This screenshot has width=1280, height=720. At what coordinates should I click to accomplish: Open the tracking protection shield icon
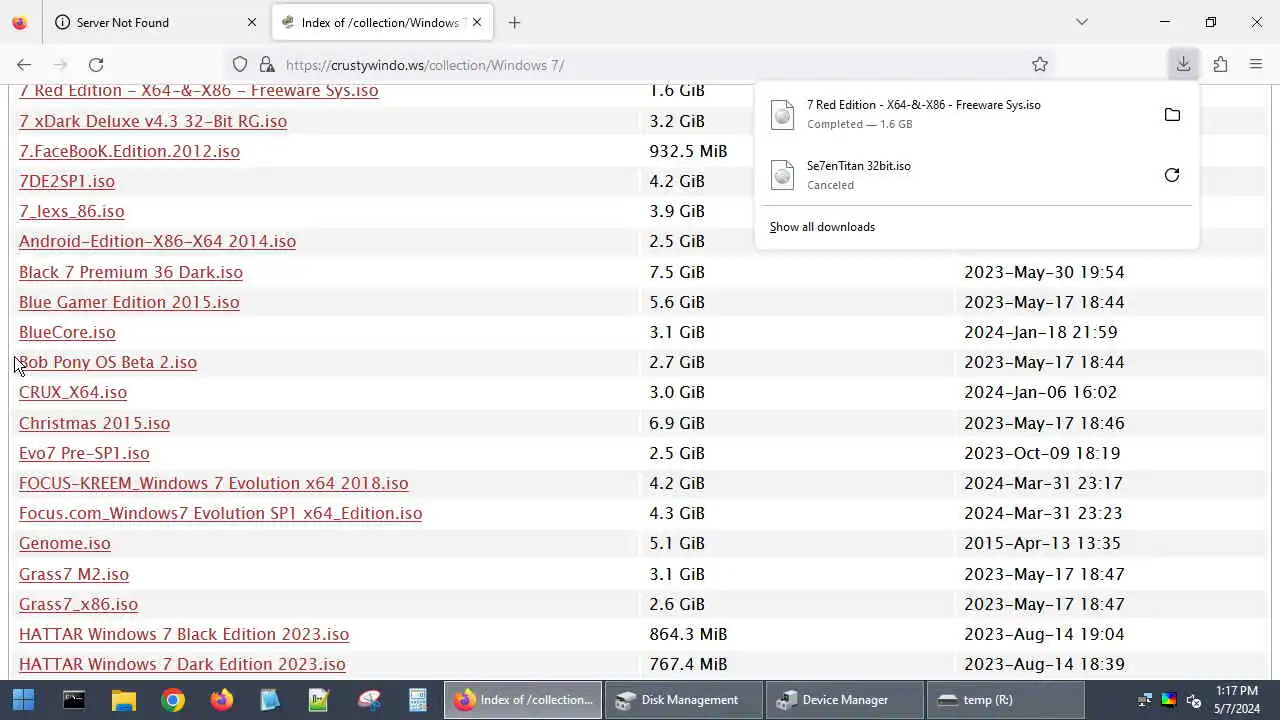click(240, 65)
